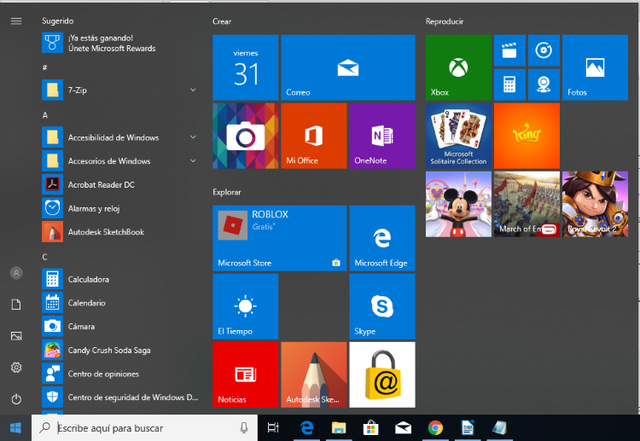Image resolution: width=640 pixels, height=441 pixels.
Task: Click the Crear group heading
Action: click(222, 21)
